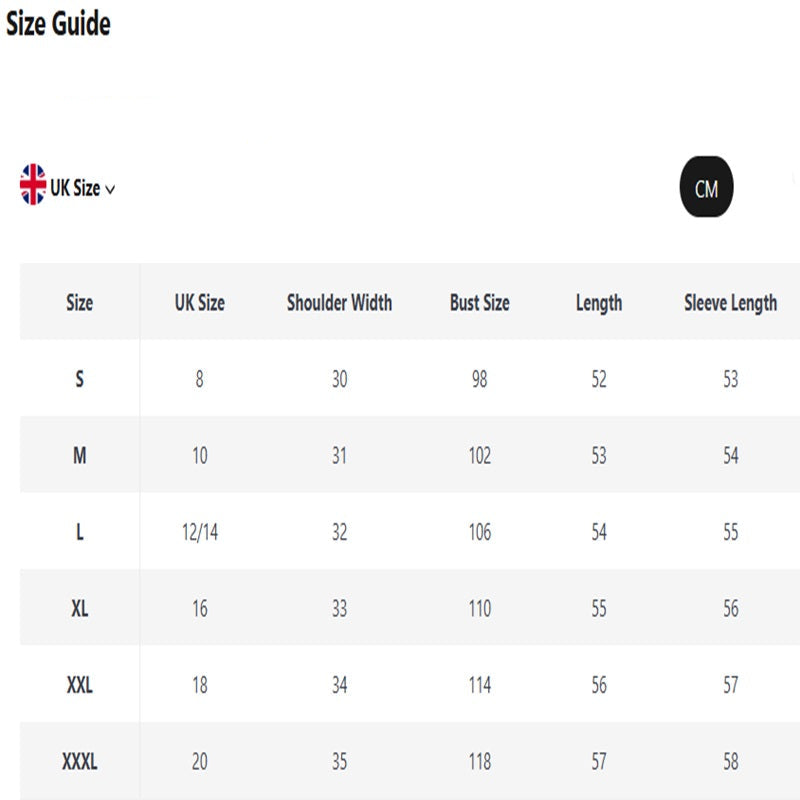
Task: Click sleeve length value 53
Action: (x=730, y=379)
